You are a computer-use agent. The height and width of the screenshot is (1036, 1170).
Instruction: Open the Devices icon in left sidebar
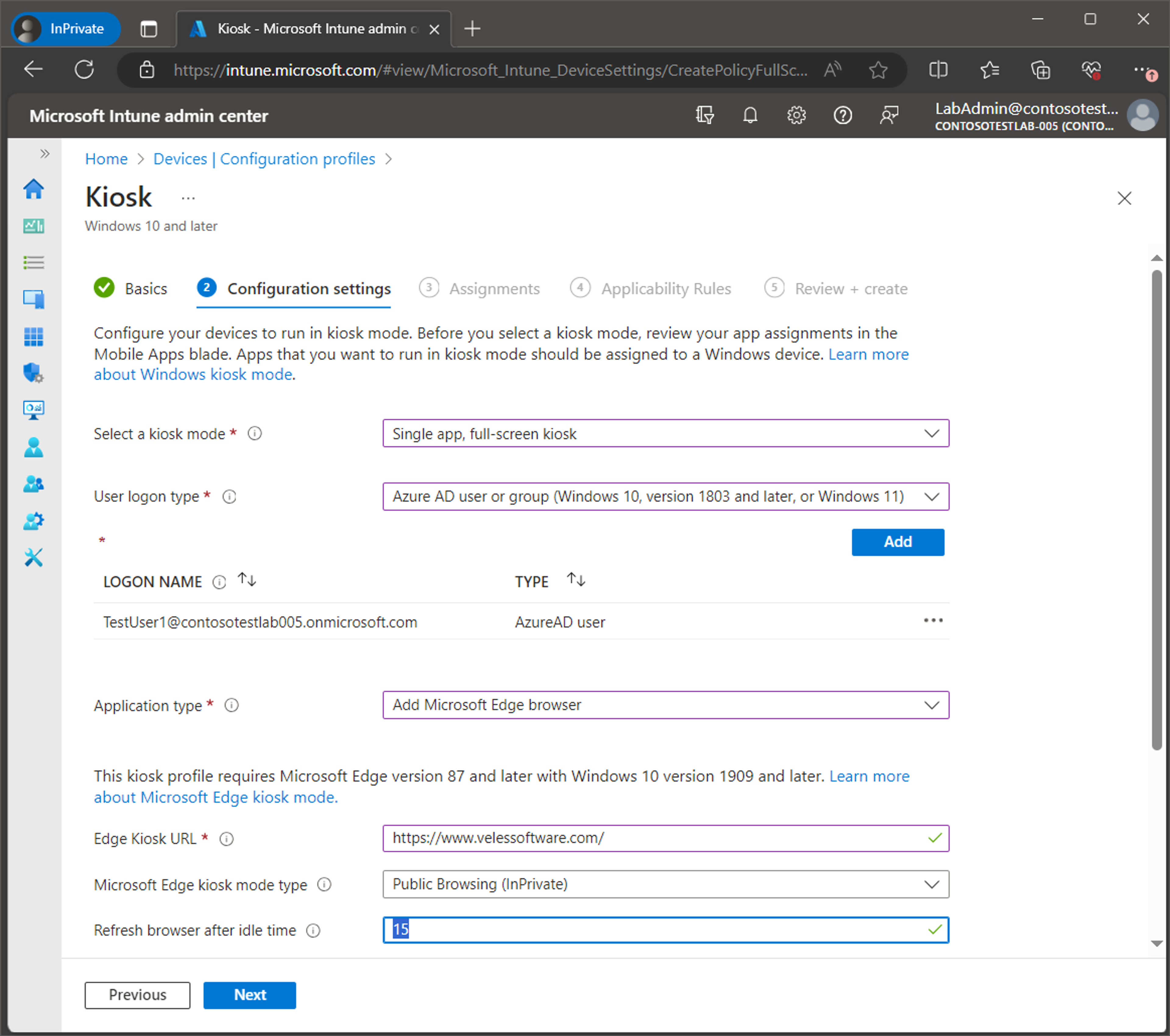[x=34, y=299]
